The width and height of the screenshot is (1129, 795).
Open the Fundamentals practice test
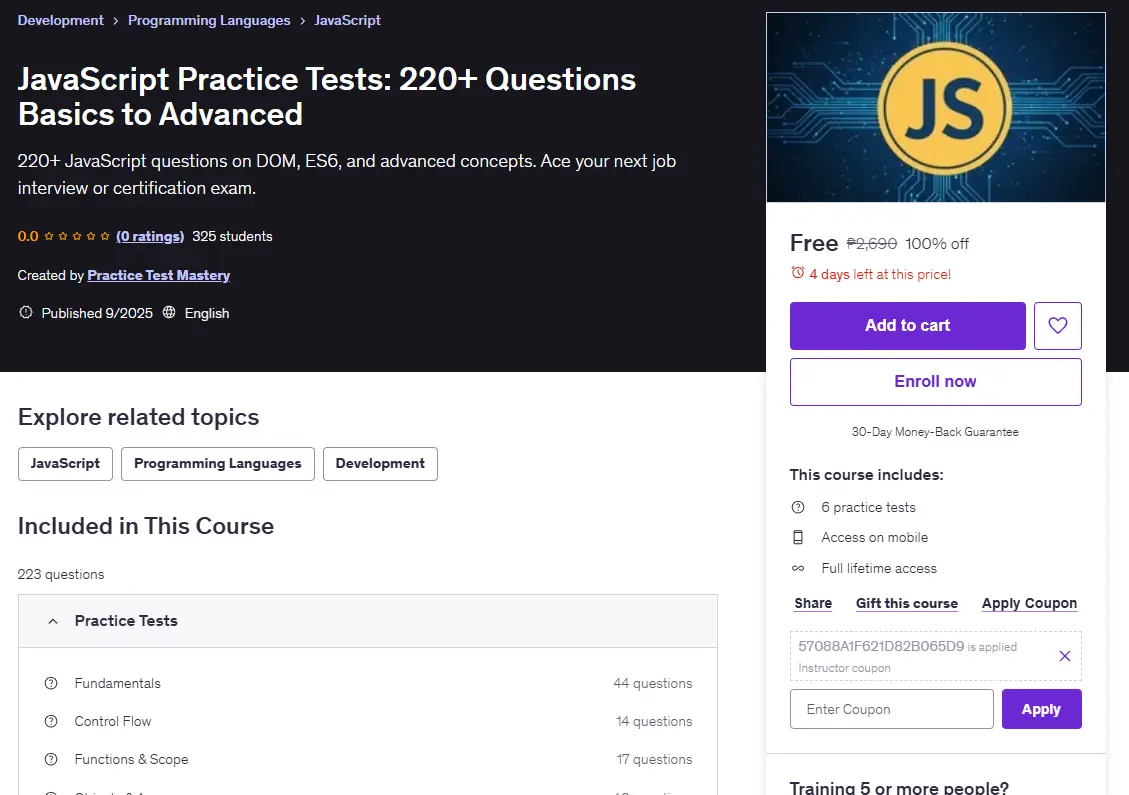click(x=117, y=683)
